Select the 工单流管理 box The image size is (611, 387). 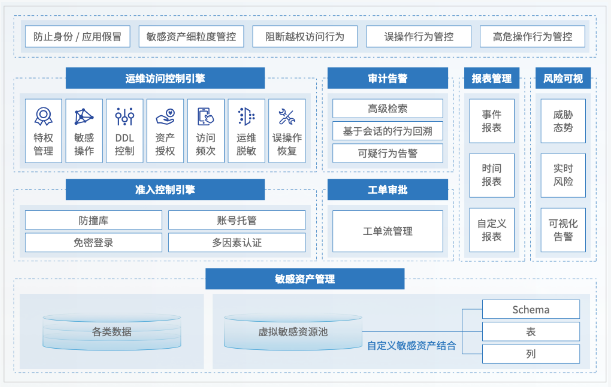(x=387, y=231)
